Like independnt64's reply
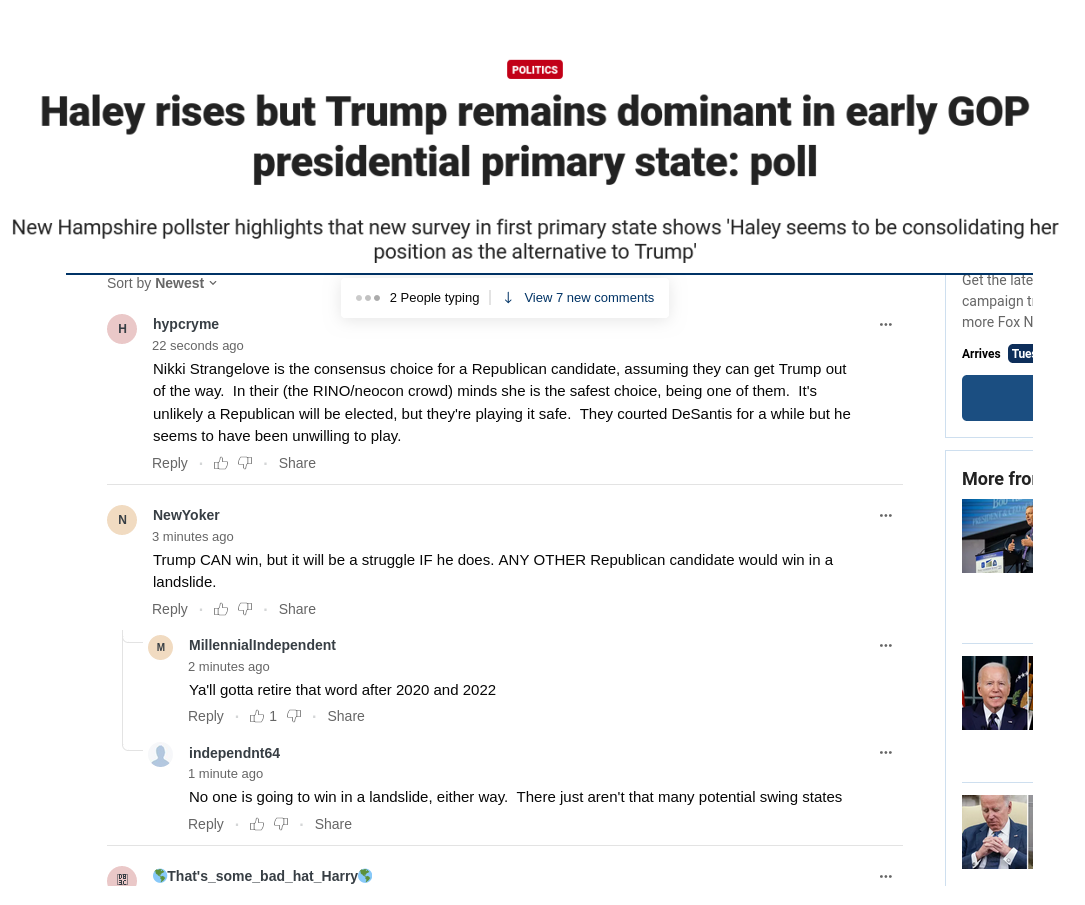 pos(257,824)
